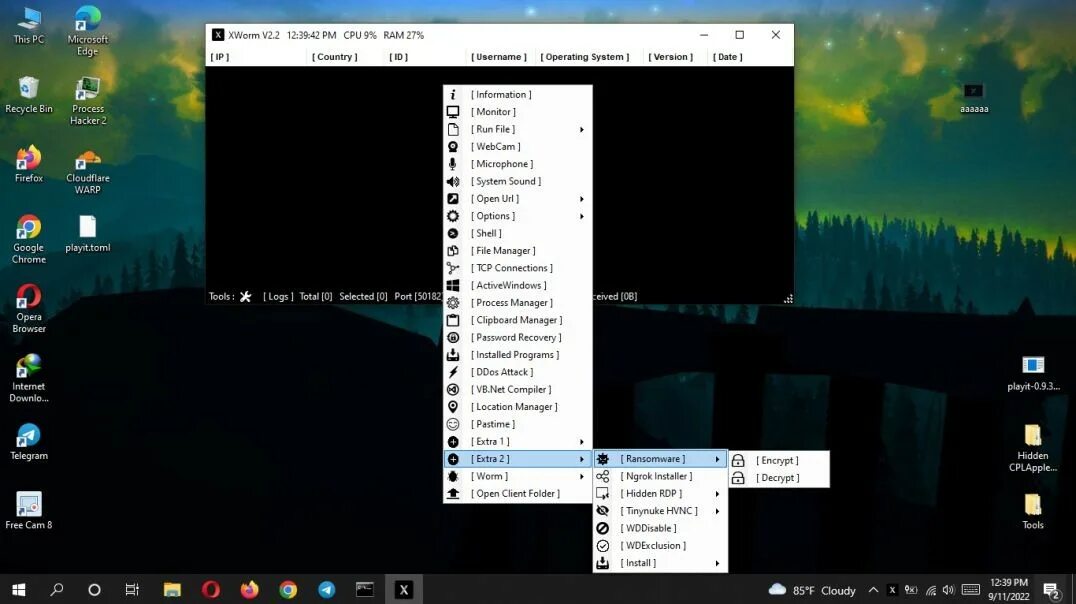Viewport: 1076px width, 604px height.
Task: Open File Manager via its icon
Action: point(453,251)
